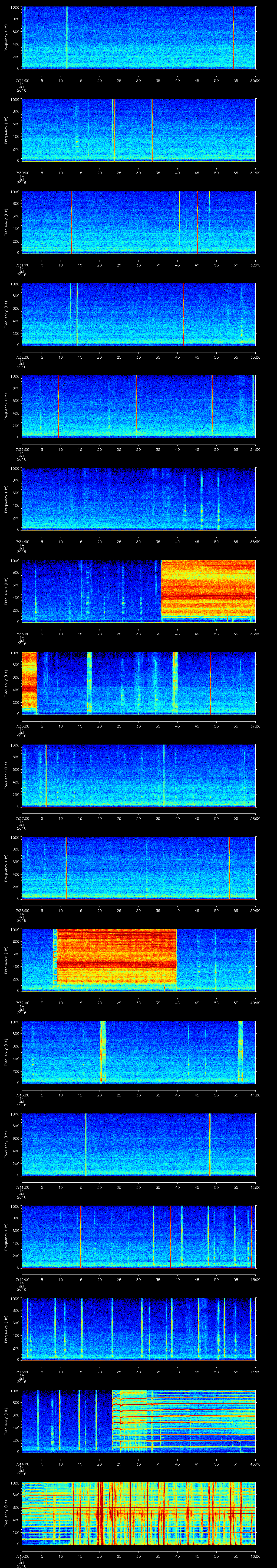
Task: Click the wide green burst near 20 s in the 7:40:00 spectrogram
Action: click(102, 1052)
